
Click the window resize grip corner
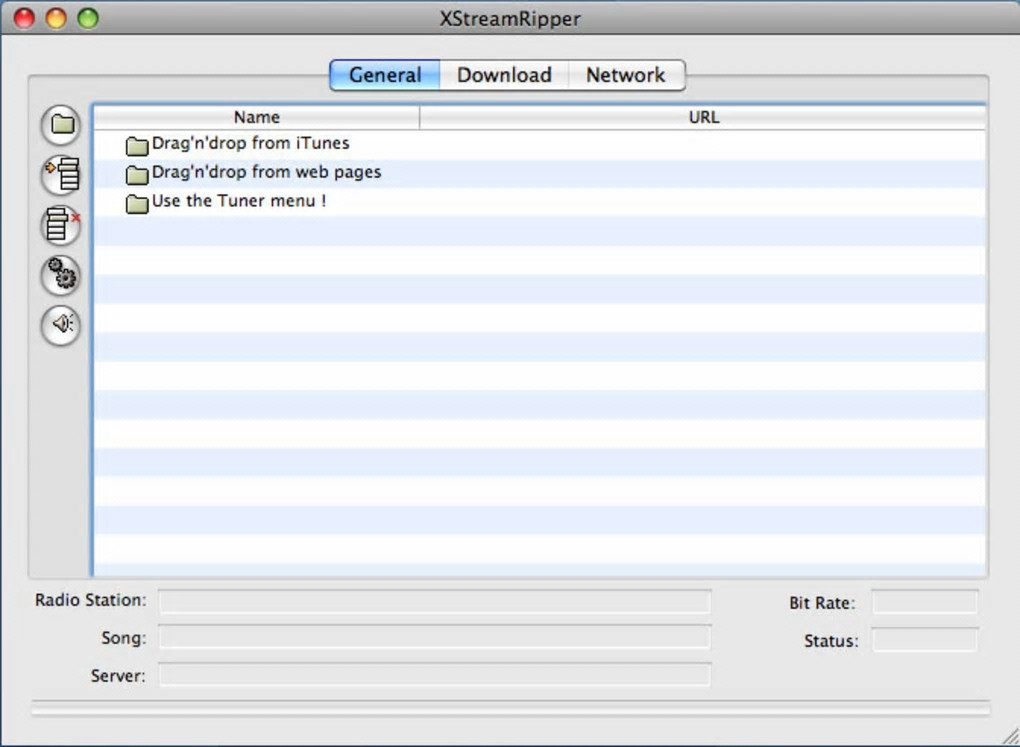(x=1010, y=737)
